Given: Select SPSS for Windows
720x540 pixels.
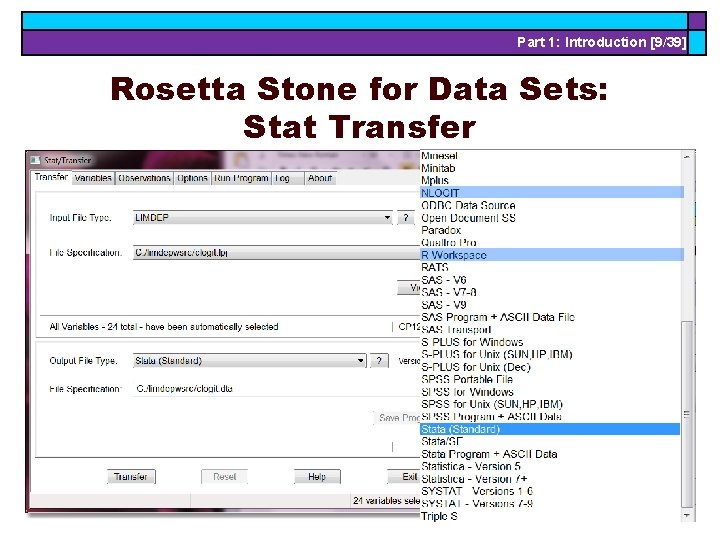Looking at the screenshot, I should click(x=551, y=392).
